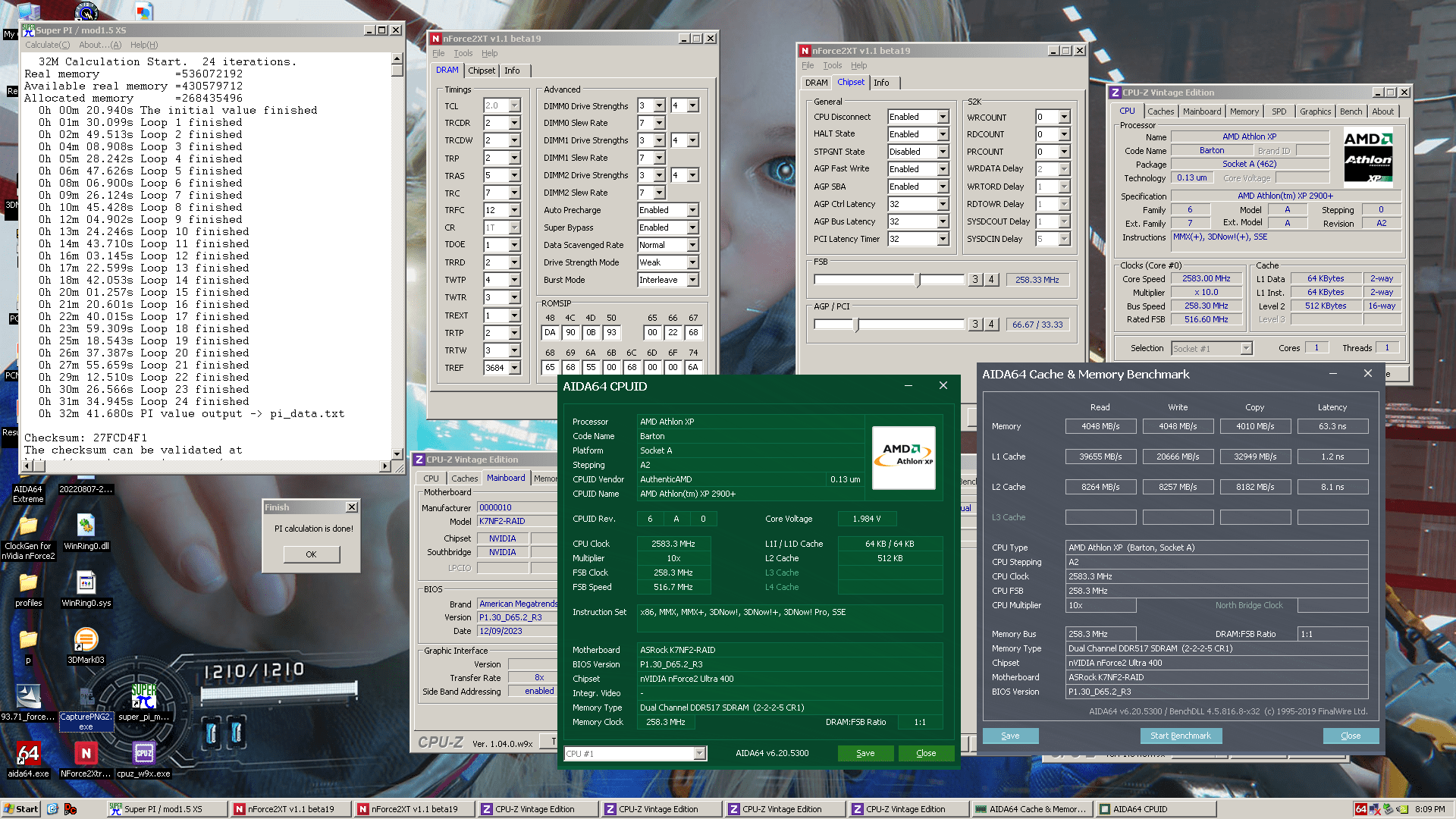Open the SPD tab in CPU-Z
This screenshot has width=1456, height=819.
tap(1279, 111)
